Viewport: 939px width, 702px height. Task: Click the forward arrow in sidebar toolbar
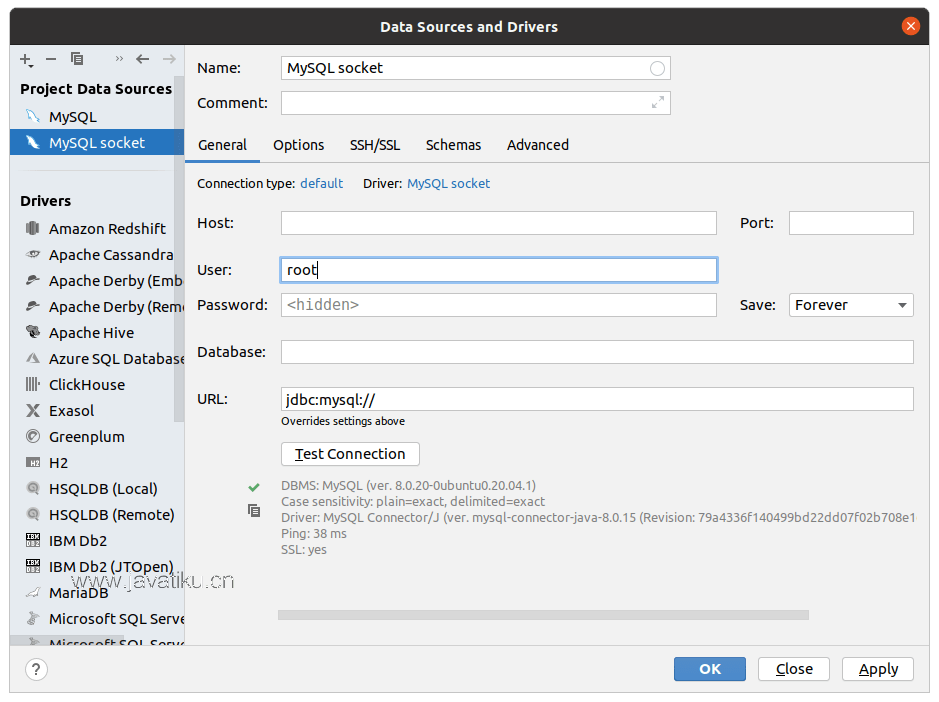point(169,59)
